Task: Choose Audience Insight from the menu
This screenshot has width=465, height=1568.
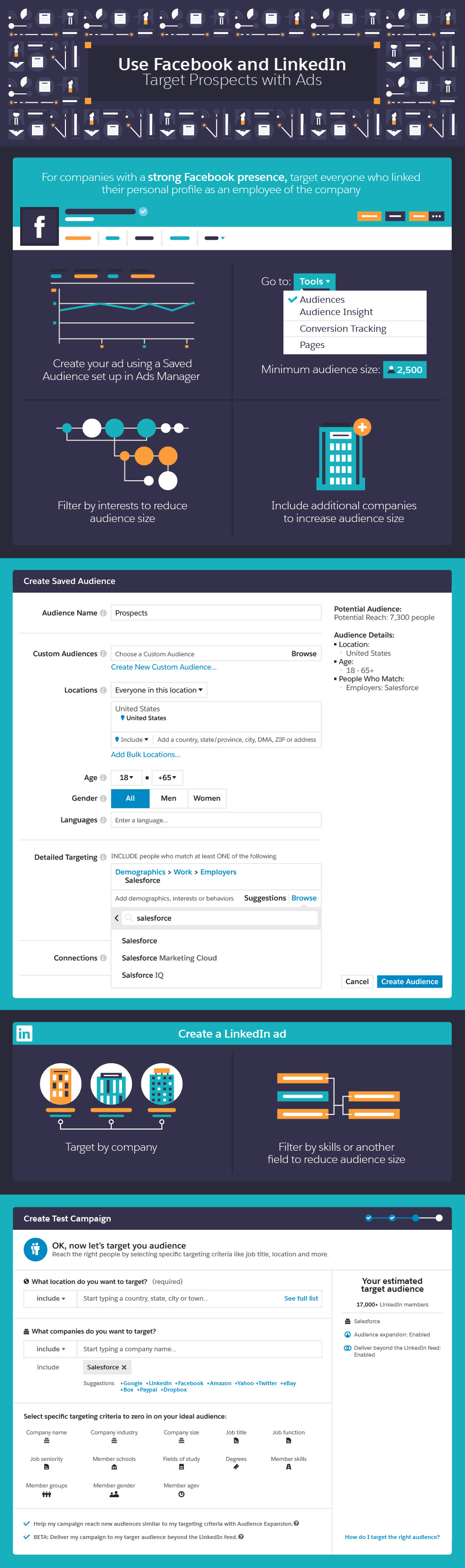Action: tap(336, 312)
